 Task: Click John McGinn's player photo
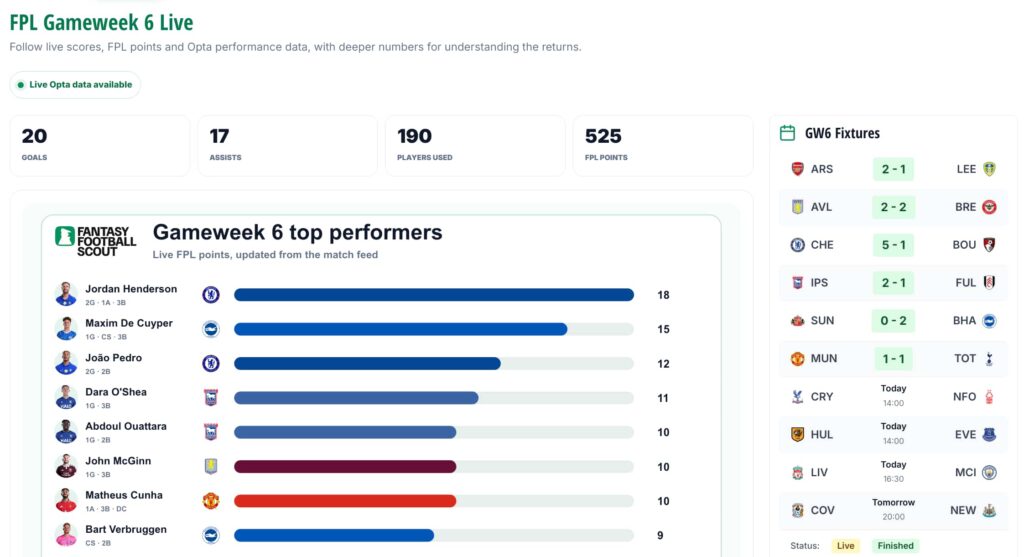click(66, 466)
